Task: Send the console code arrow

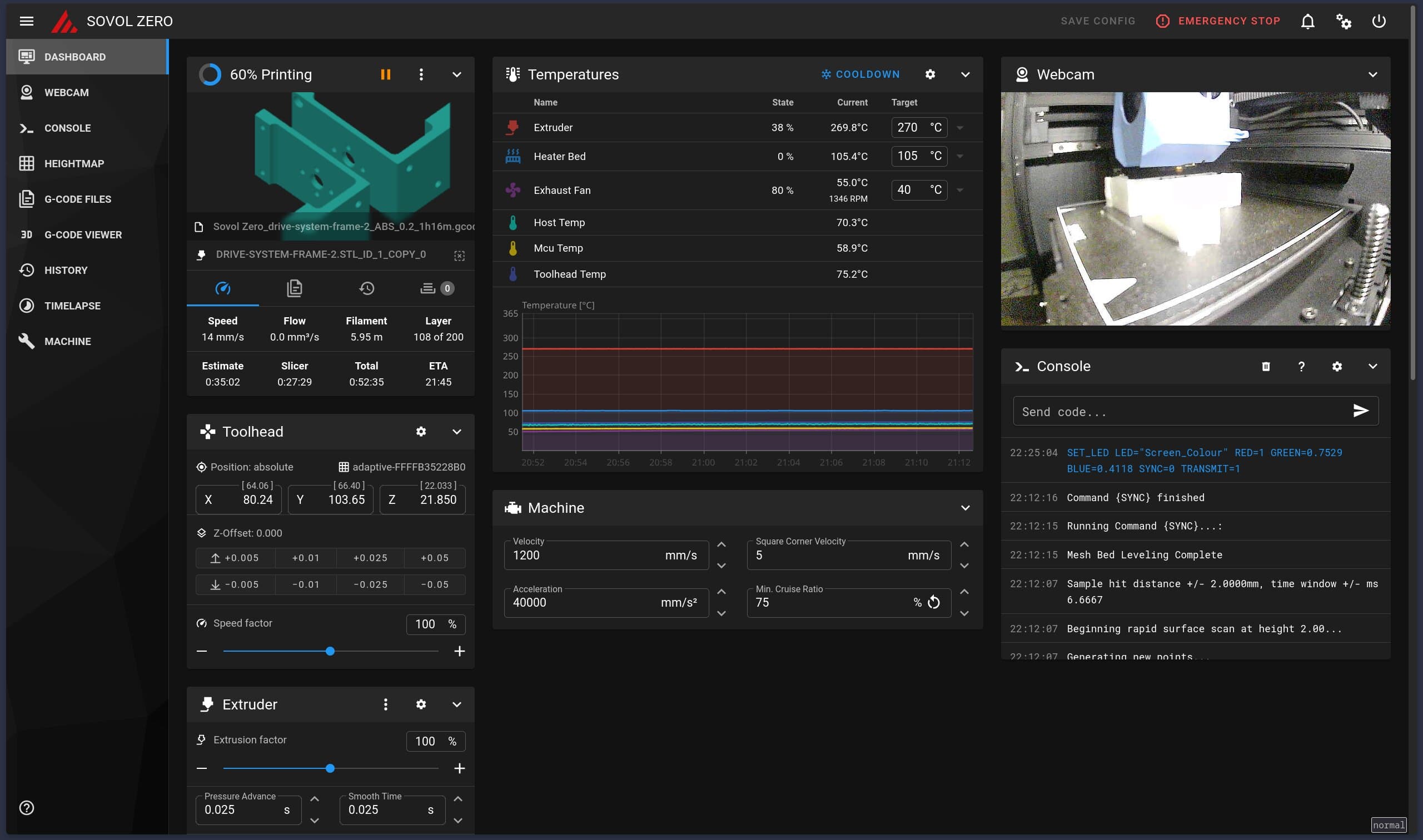Action: (x=1361, y=411)
